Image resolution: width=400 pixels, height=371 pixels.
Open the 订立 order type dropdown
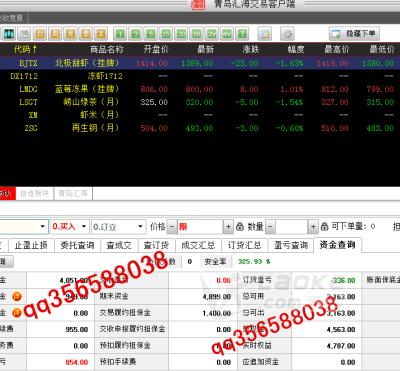pos(118,227)
